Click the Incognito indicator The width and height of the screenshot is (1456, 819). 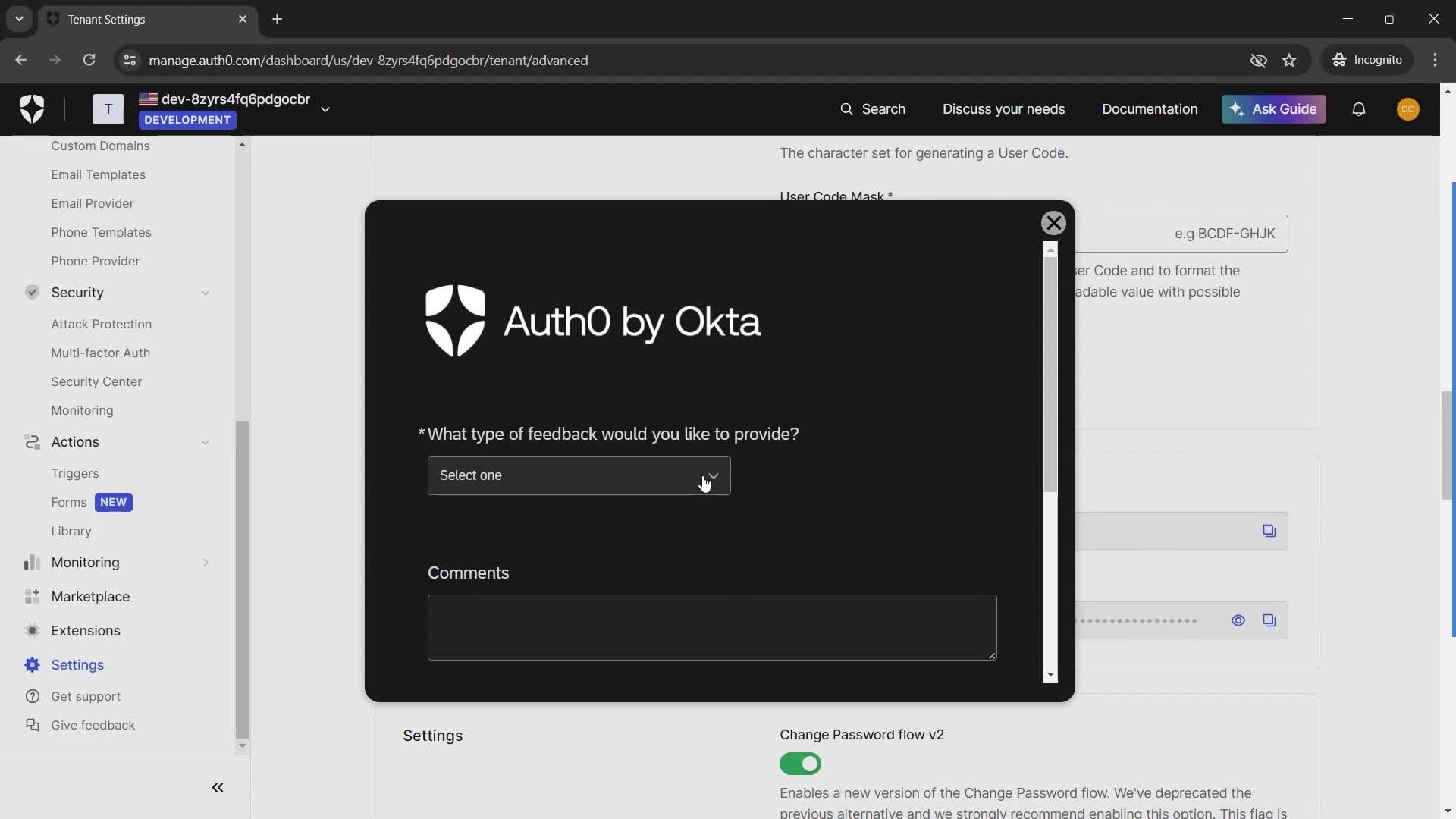point(1367,60)
